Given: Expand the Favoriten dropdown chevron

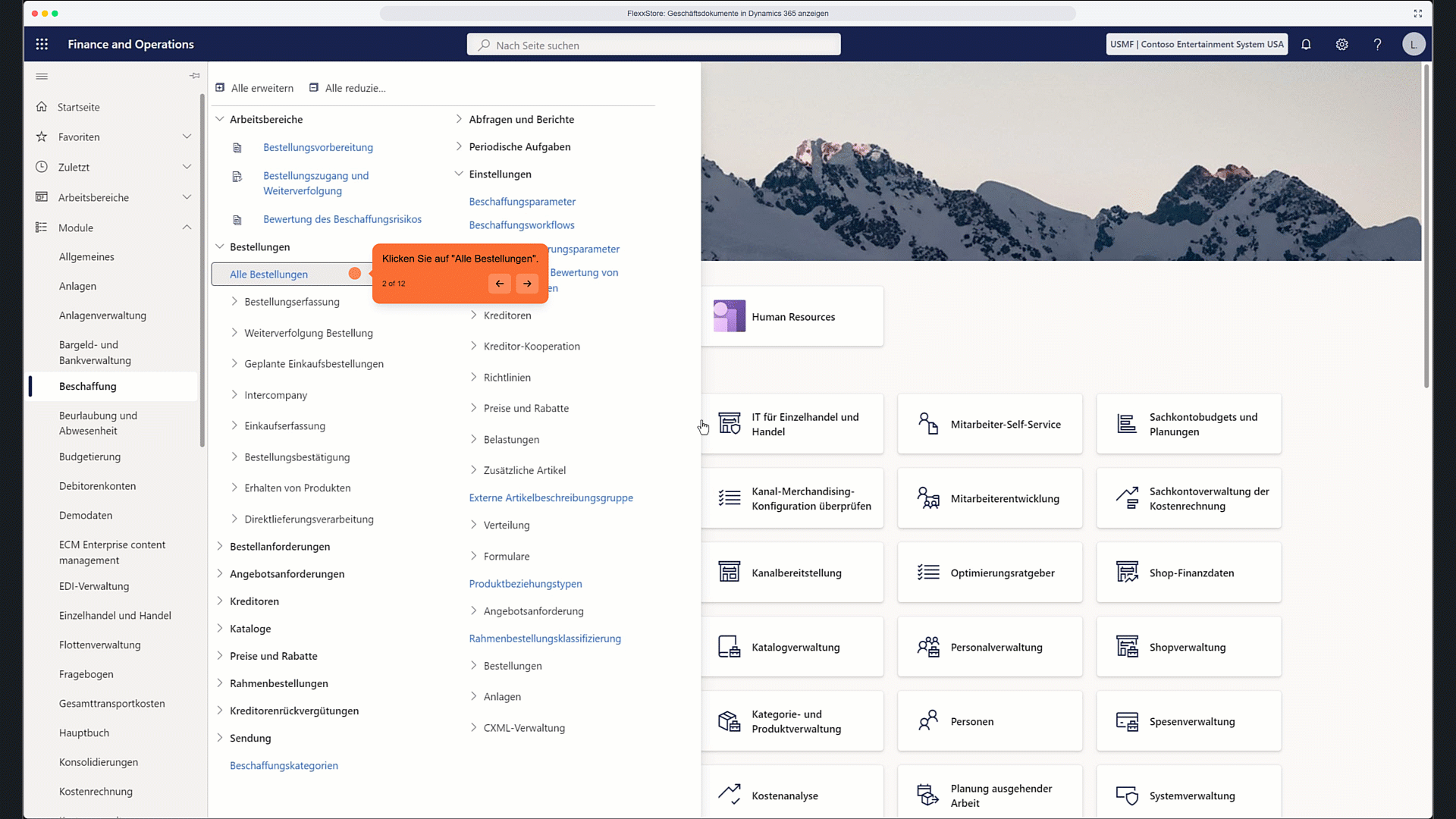Looking at the screenshot, I should [x=187, y=136].
